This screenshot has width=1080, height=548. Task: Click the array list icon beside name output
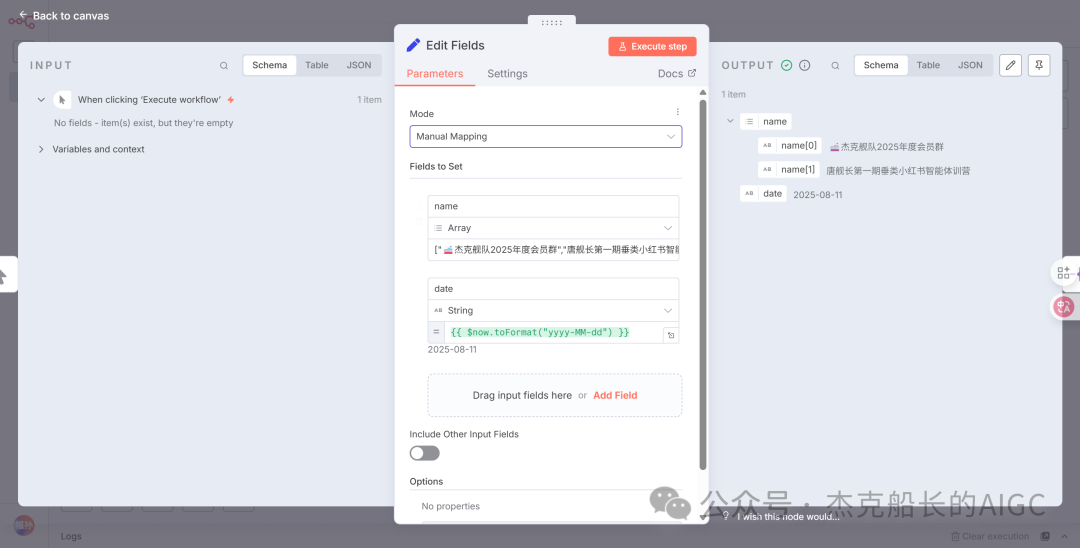pyautogui.click(x=749, y=122)
